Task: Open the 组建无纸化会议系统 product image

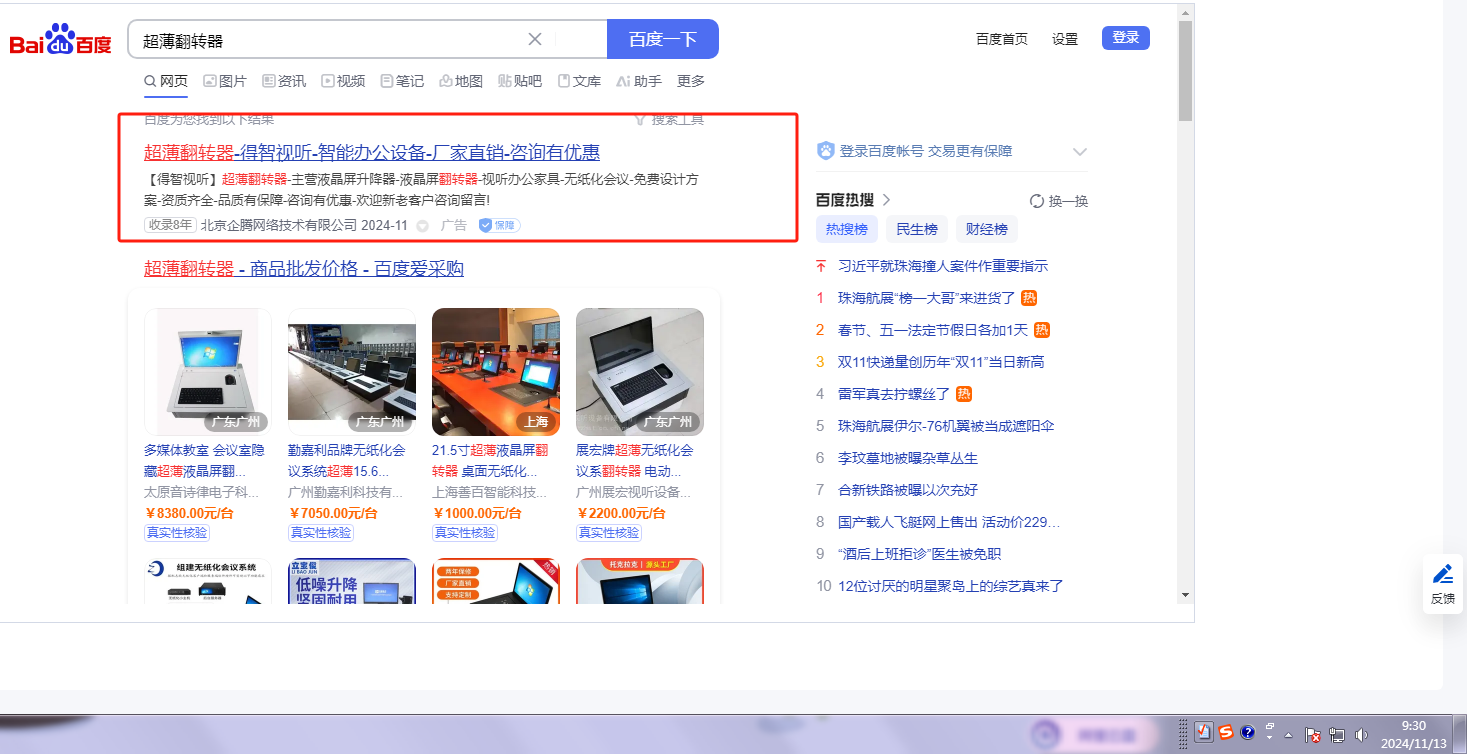Action: click(x=208, y=581)
